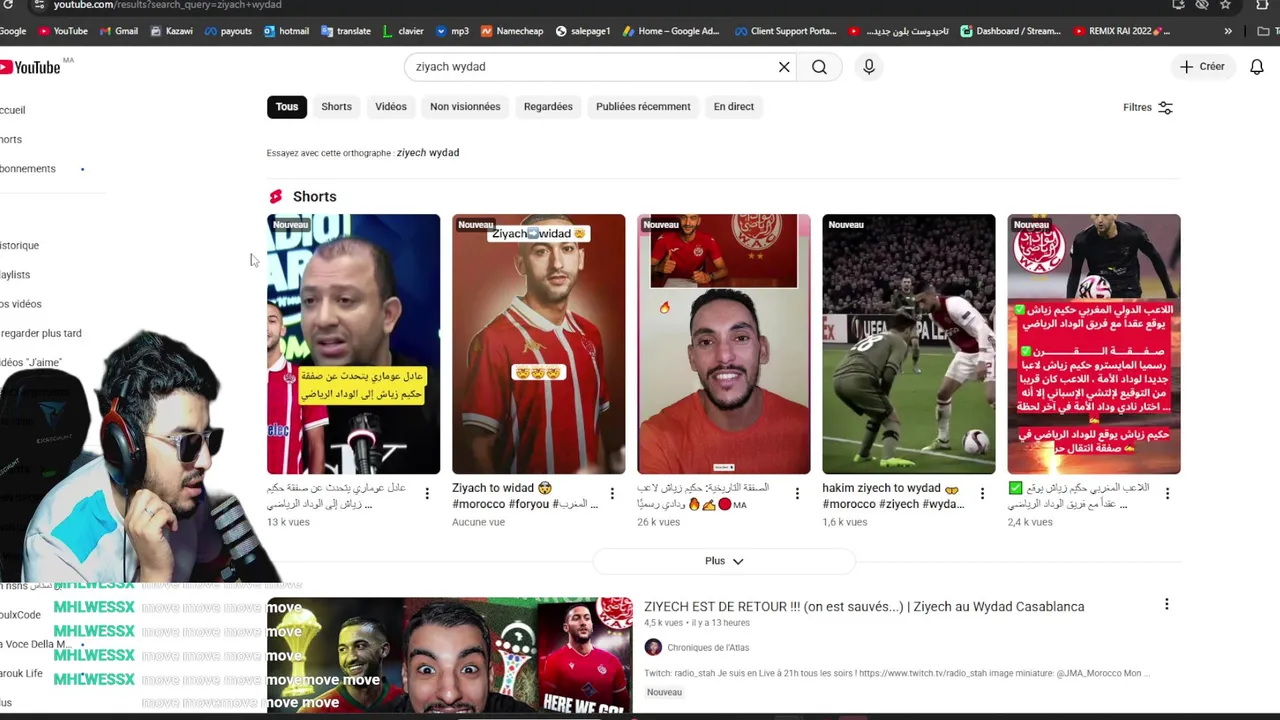Viewport: 1280px width, 720px height.
Task: Open the Ziyach widad Short thumbnail
Action: pyautogui.click(x=538, y=344)
